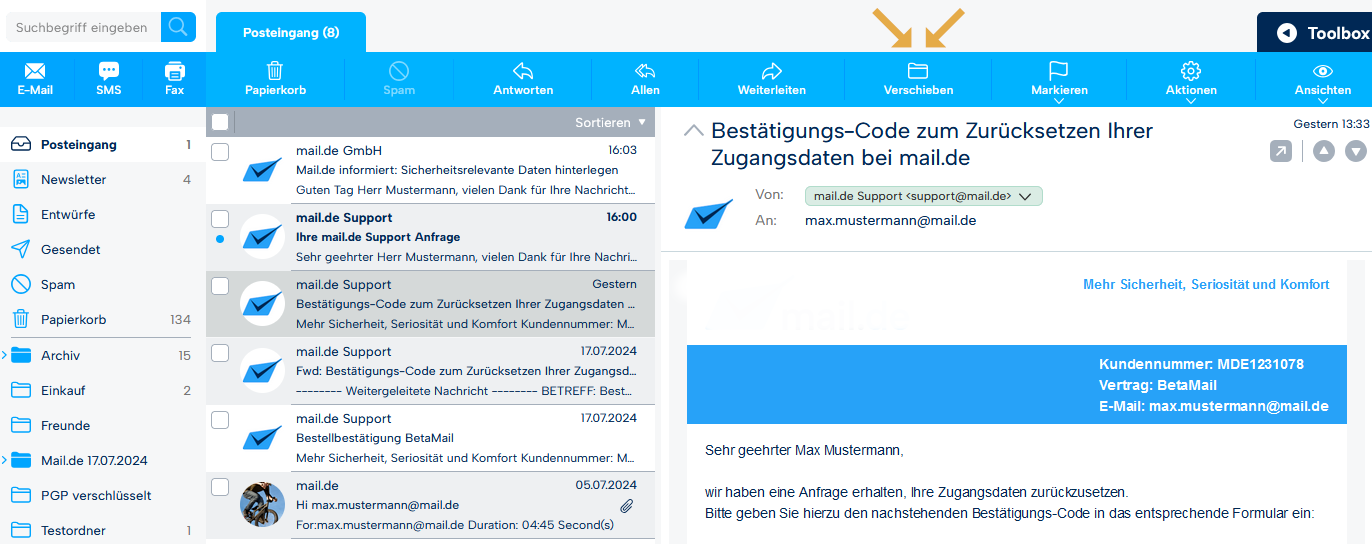Open the Papierkorb folder in sidebar
The height and width of the screenshot is (544, 1372).
(x=103, y=320)
